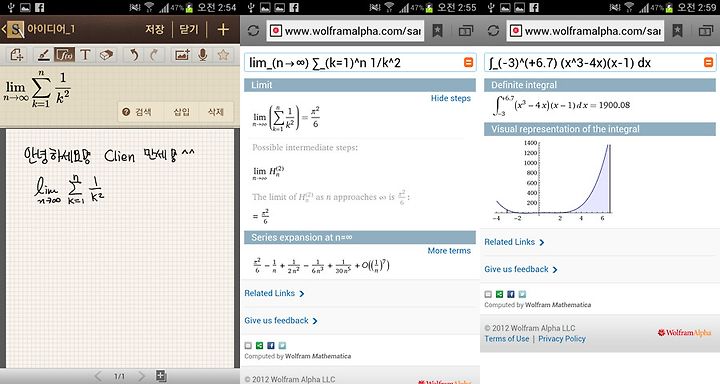The height and width of the screenshot is (384, 720).
Task: Open the tabs window in the middle browser
Action: coord(466,31)
